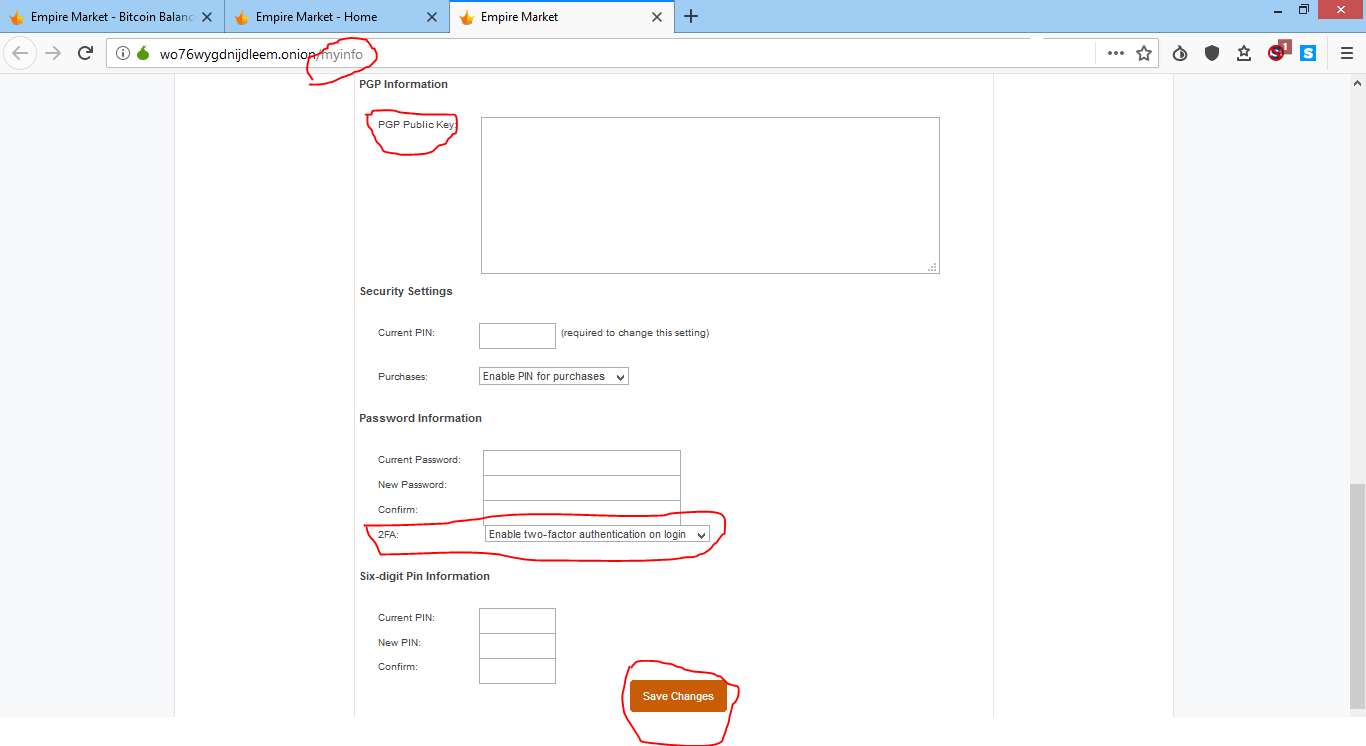1366x746 pixels.
Task: Click 'Six-digit Pin Information' heading
Action: point(424,576)
